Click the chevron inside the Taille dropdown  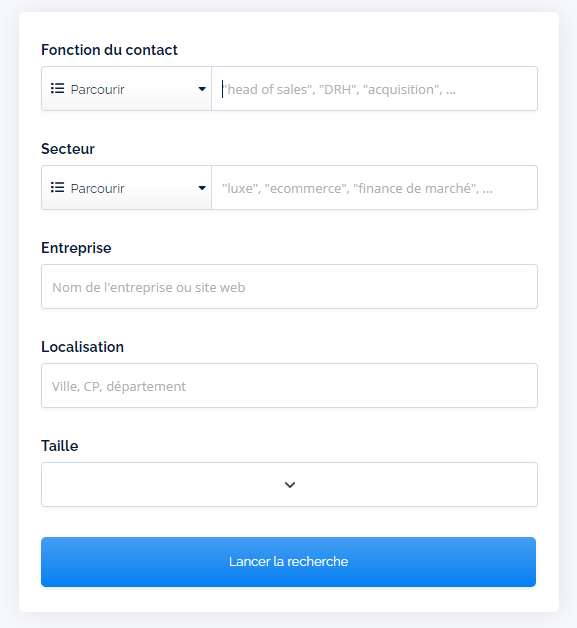(x=290, y=485)
